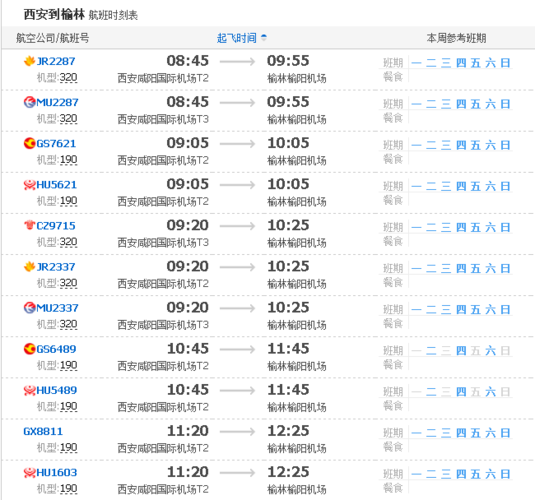Click the China Eastern logo beside MU2287
Screen dimensions: 535x500
(29, 102)
